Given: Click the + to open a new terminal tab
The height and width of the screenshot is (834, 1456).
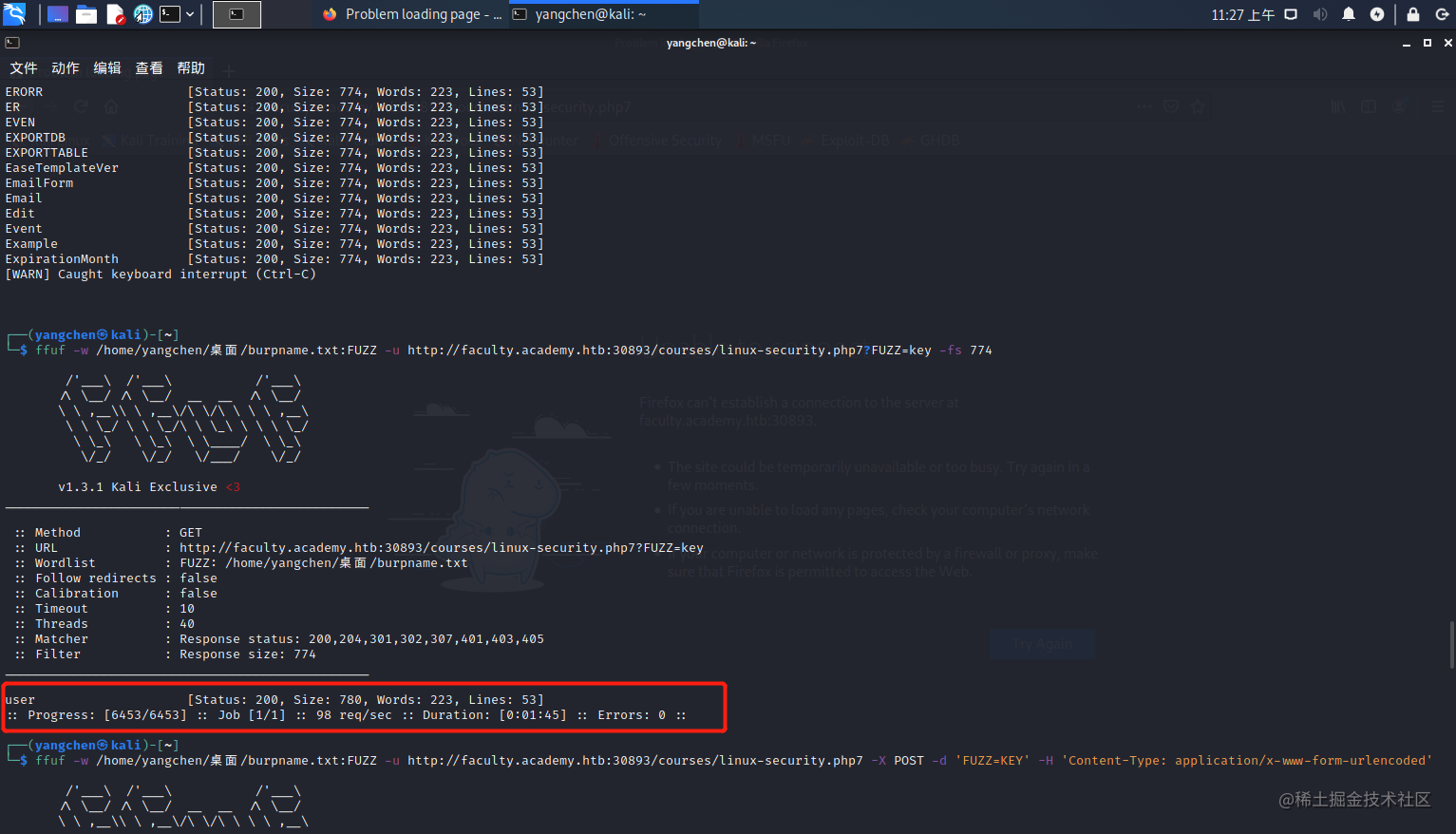Looking at the screenshot, I should (x=228, y=67).
